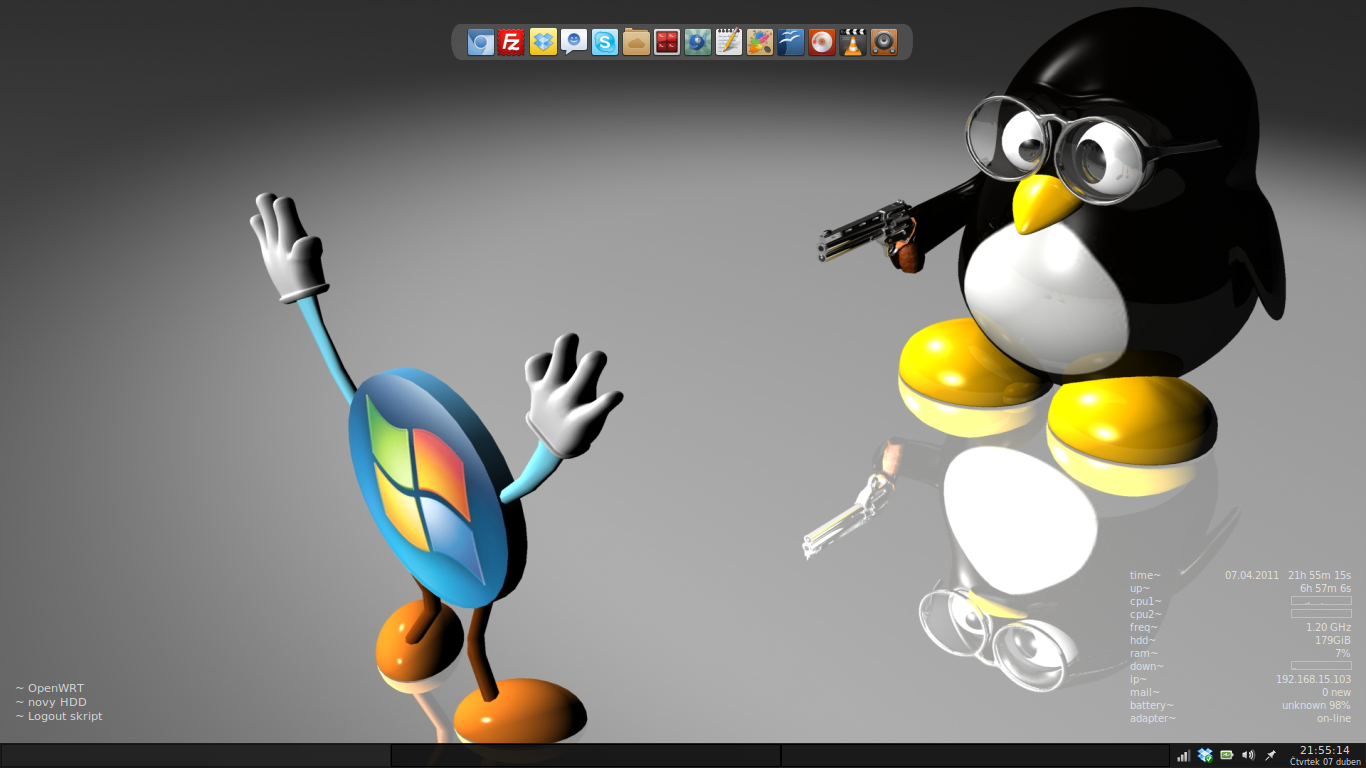Viewport: 1366px width, 768px height.
Task: Click the '~ Logout skript' note
Action: tap(59, 716)
